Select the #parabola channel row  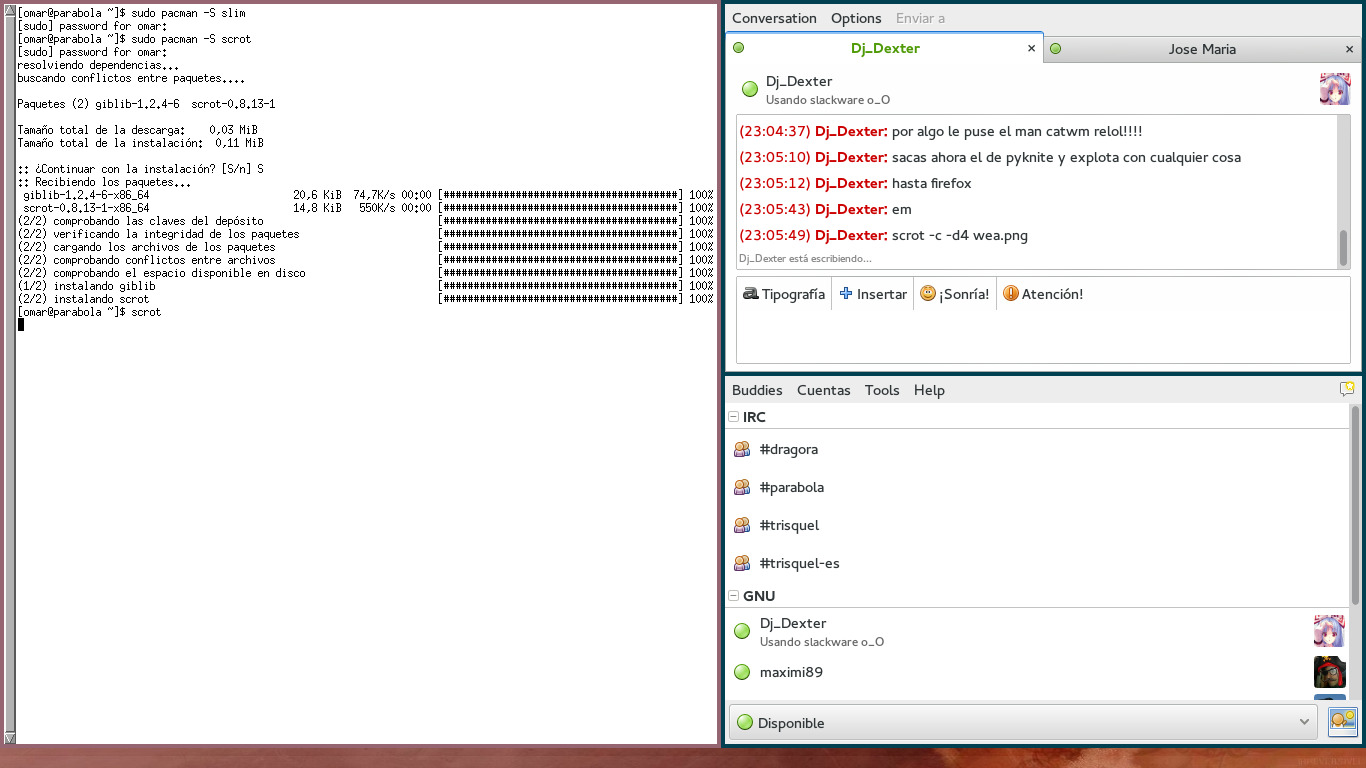[1037, 487]
